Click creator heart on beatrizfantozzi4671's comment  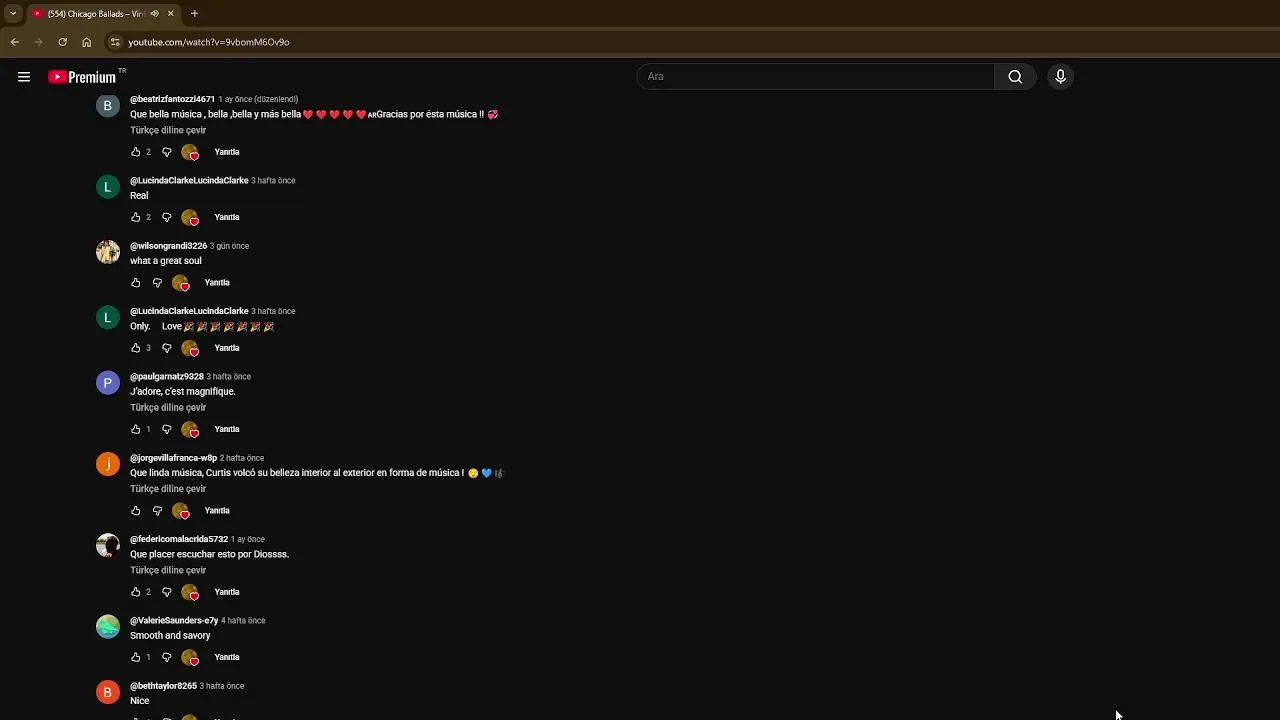[x=190, y=152]
